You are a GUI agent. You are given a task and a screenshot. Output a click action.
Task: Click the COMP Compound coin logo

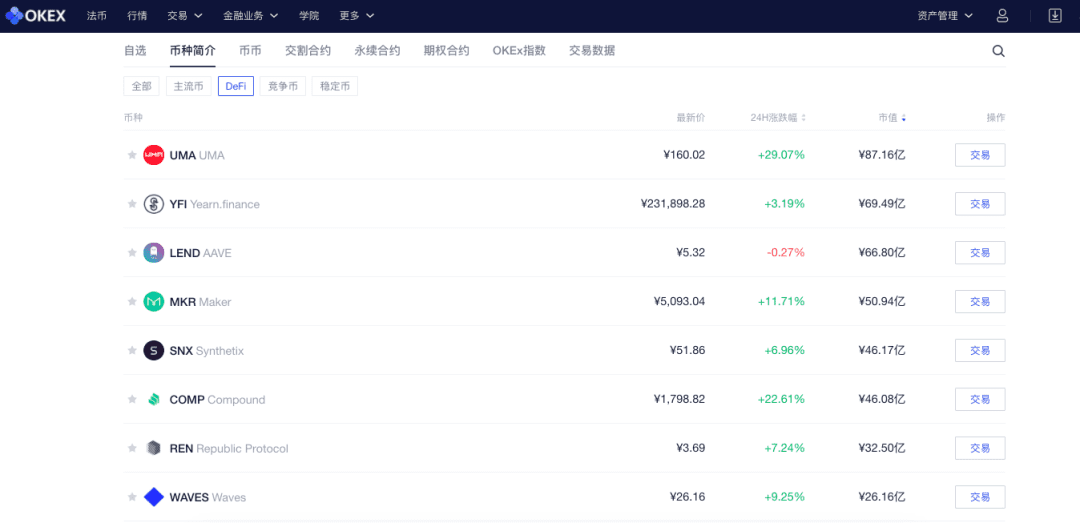tap(154, 400)
